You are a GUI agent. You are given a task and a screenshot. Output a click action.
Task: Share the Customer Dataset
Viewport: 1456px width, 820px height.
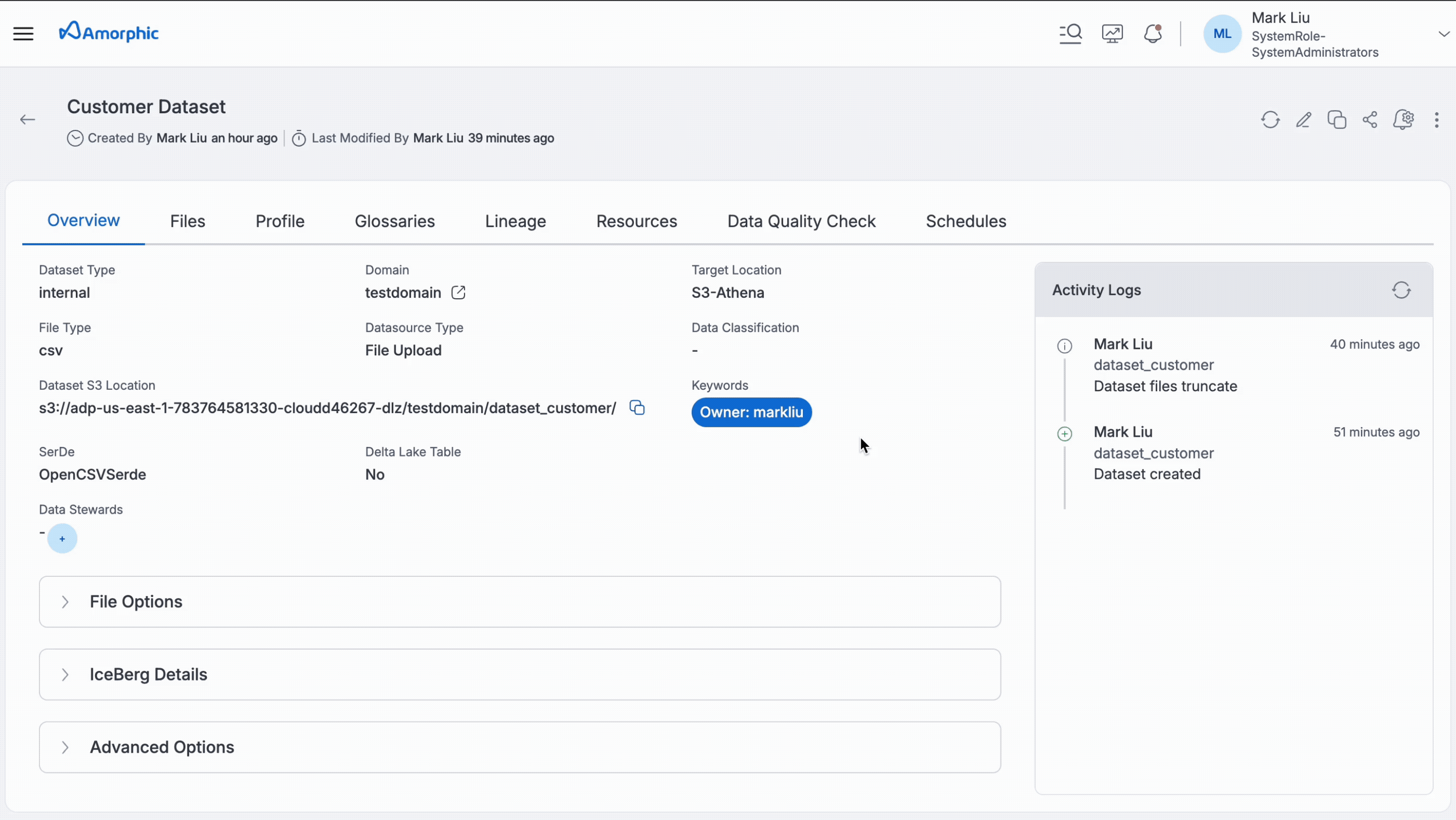pos(1370,120)
